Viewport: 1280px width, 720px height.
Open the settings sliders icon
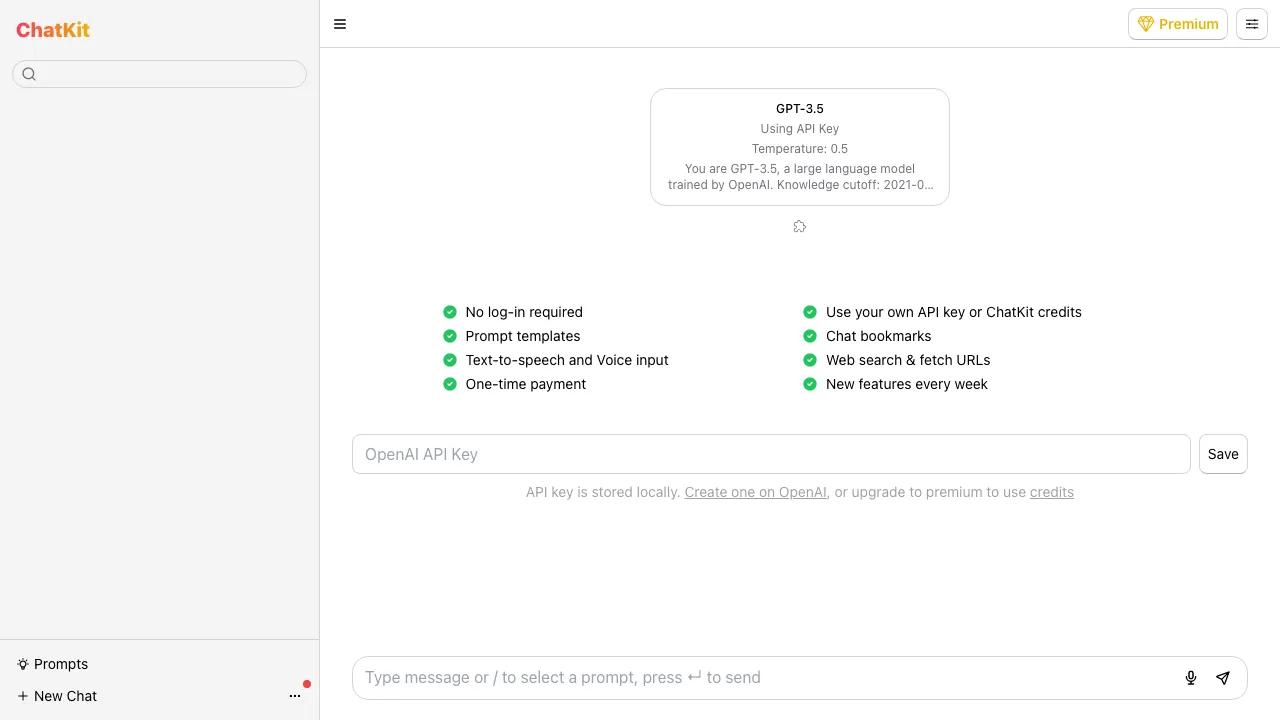tap(1252, 24)
